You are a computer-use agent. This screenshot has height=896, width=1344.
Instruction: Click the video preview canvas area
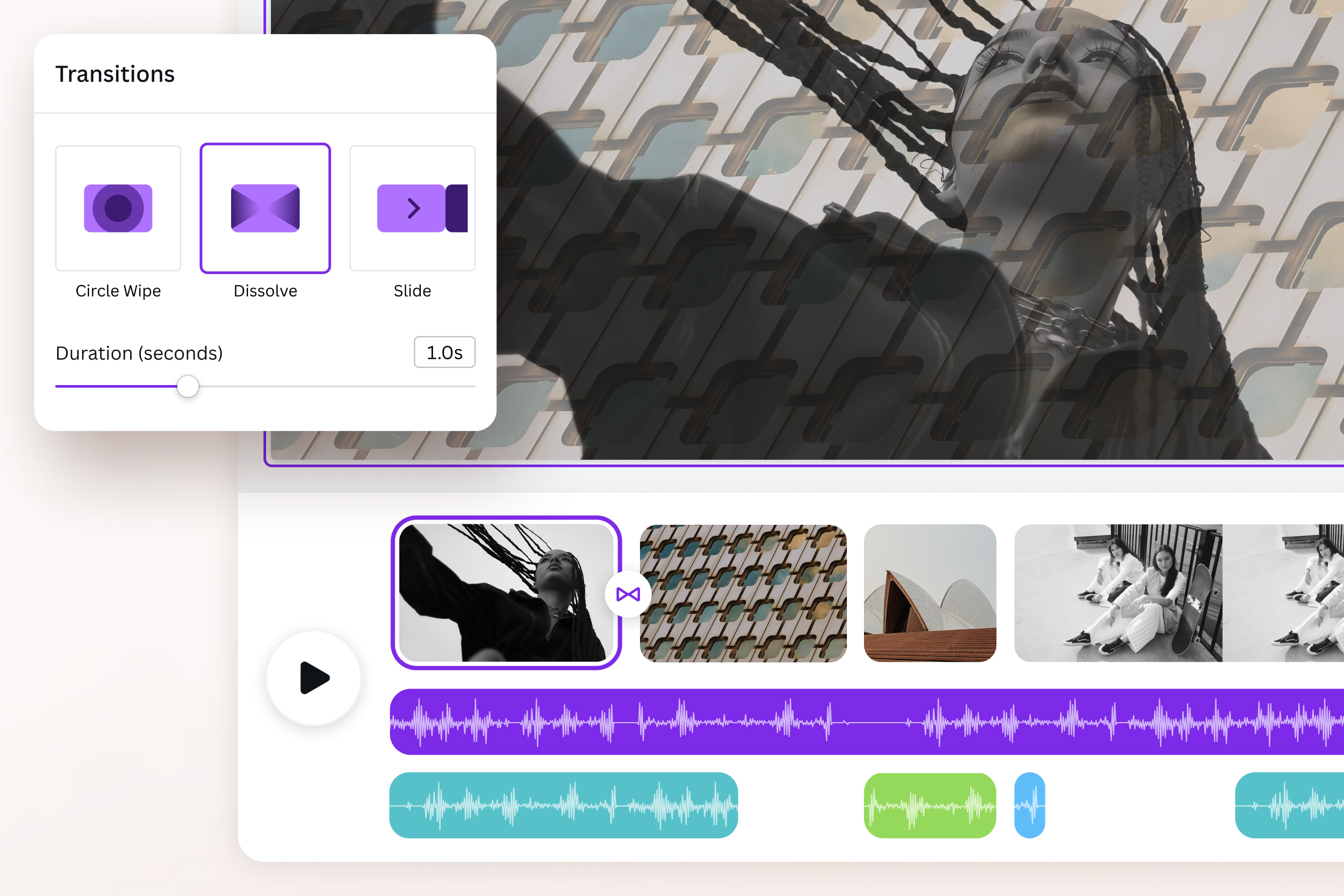pos(914,229)
